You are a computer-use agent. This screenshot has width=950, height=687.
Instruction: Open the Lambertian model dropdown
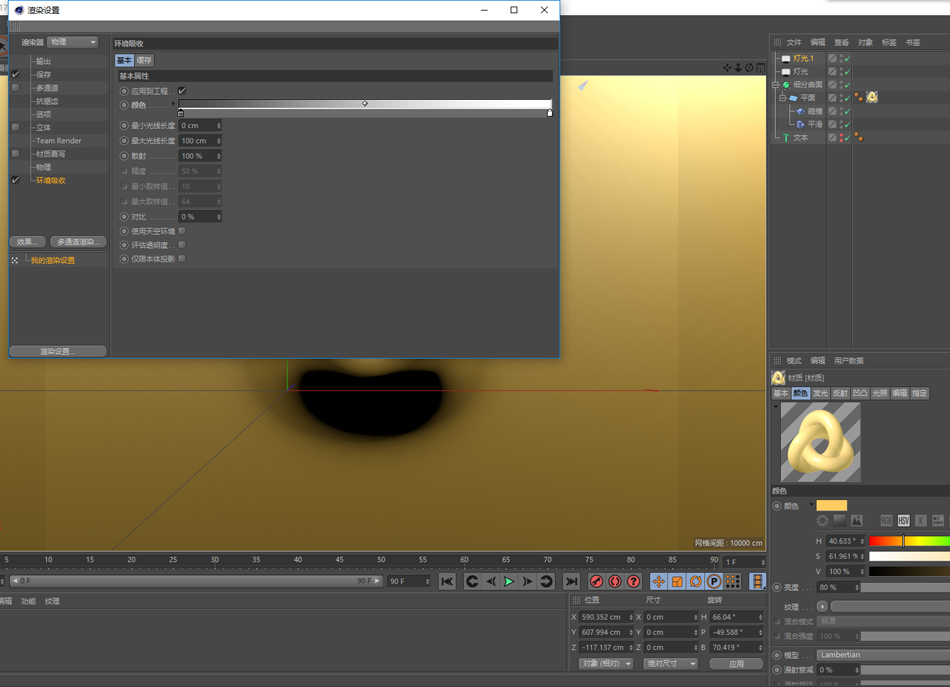tap(883, 655)
